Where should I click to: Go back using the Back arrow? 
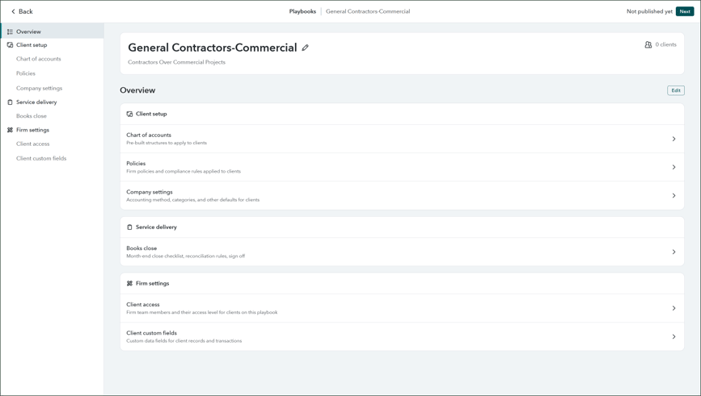click(x=22, y=12)
